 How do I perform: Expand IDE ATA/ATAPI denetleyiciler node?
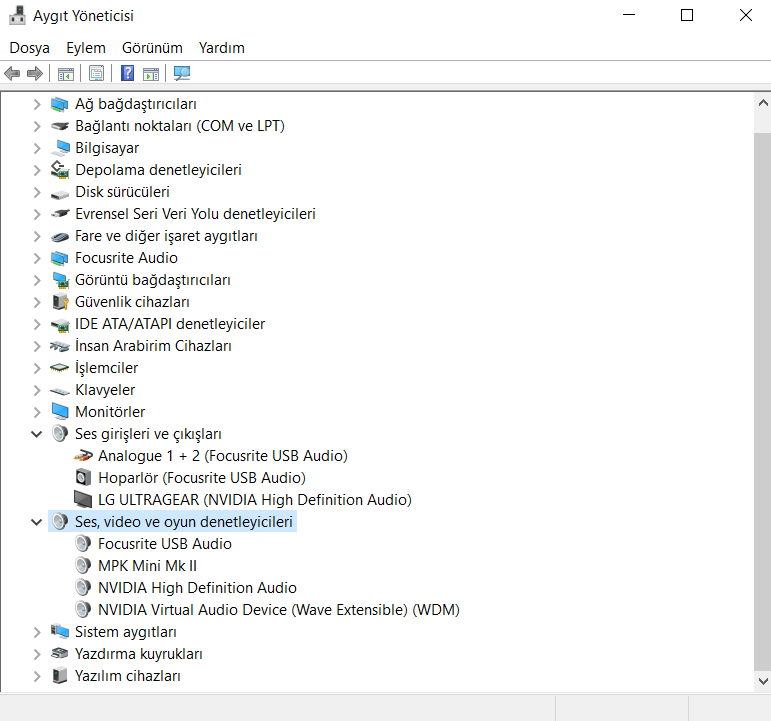point(37,324)
